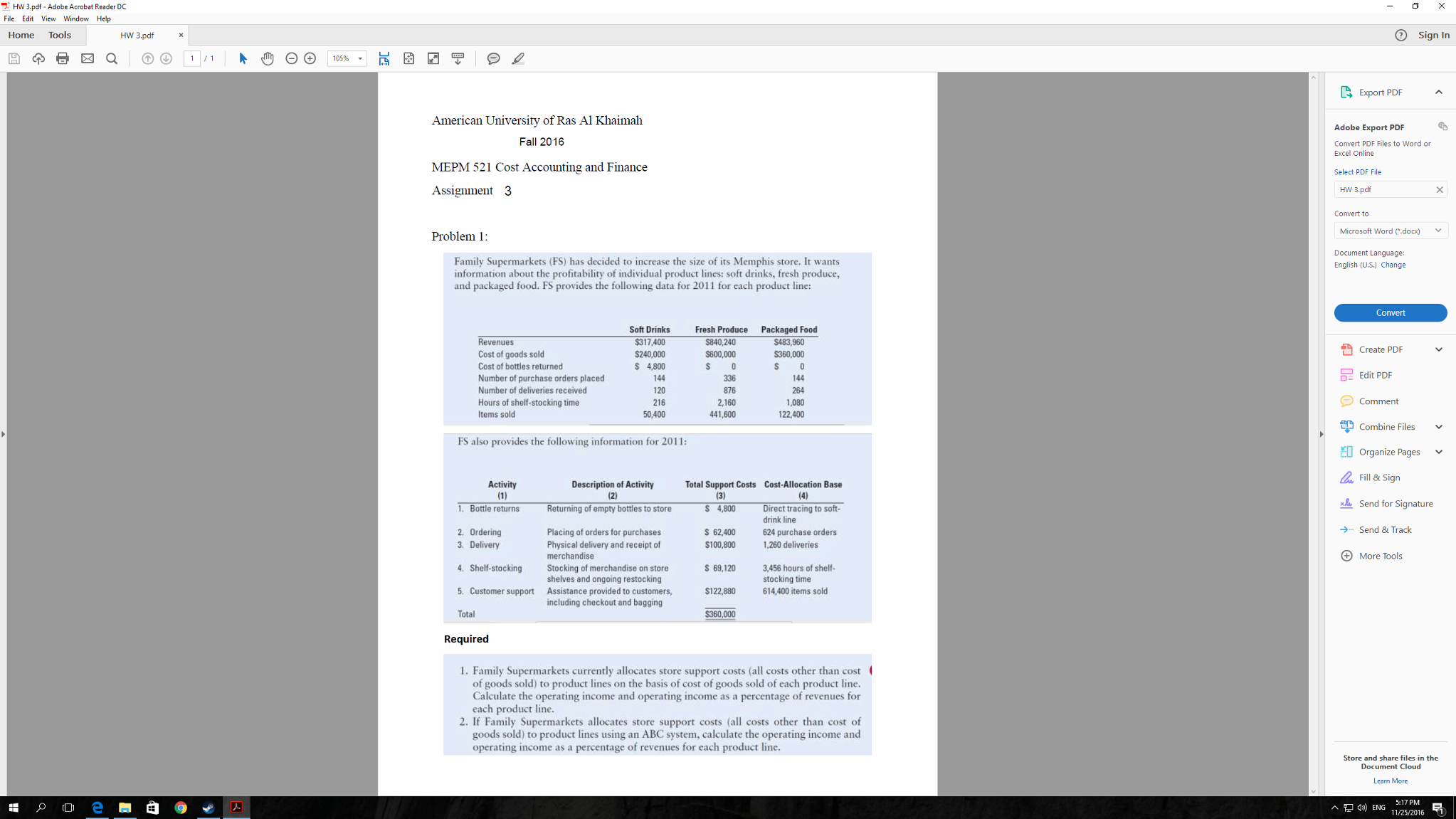Image resolution: width=1456 pixels, height=819 pixels.
Task: Select the Hand pan tool
Action: pos(268,58)
